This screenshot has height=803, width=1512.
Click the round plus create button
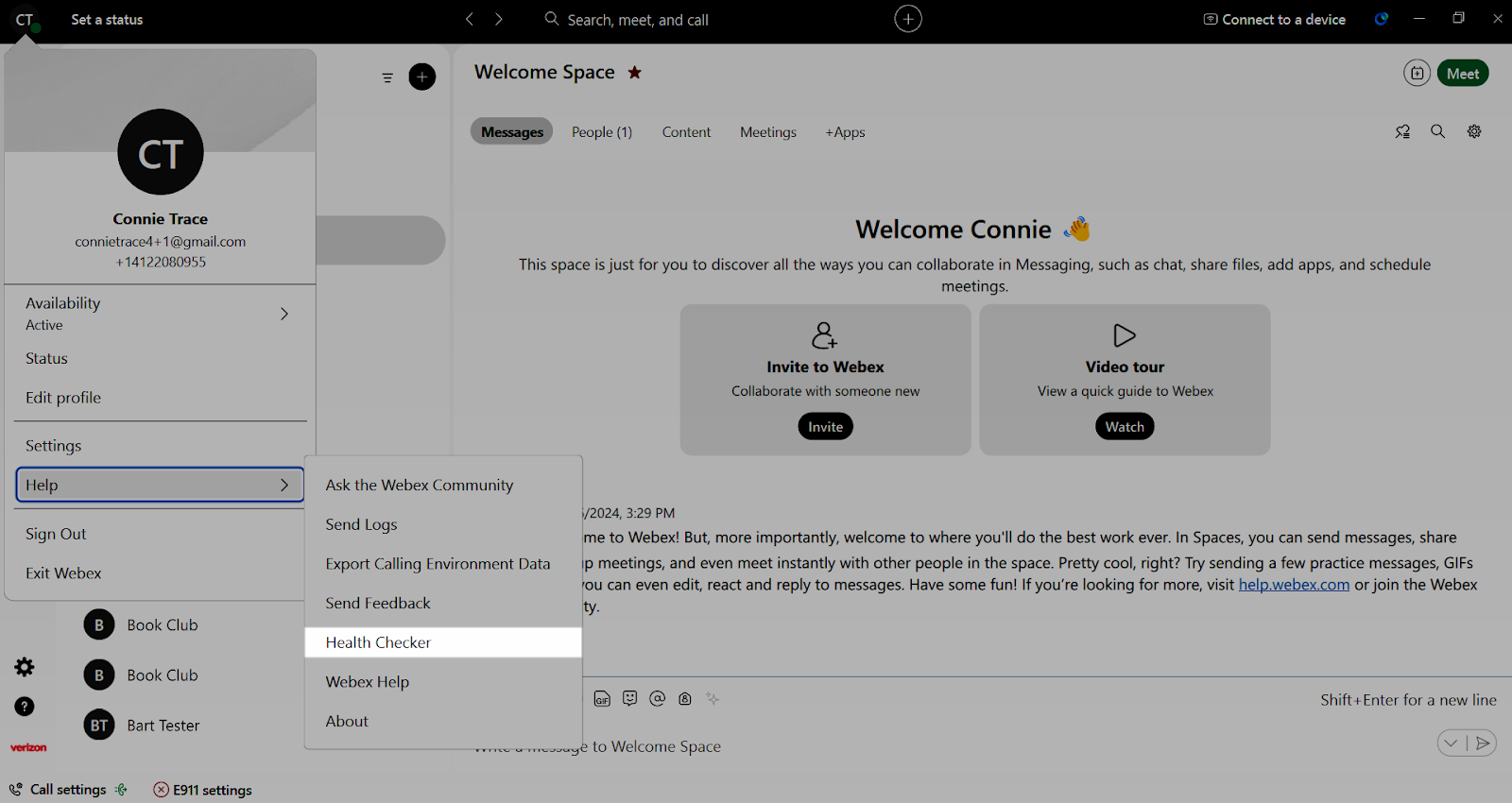click(422, 77)
